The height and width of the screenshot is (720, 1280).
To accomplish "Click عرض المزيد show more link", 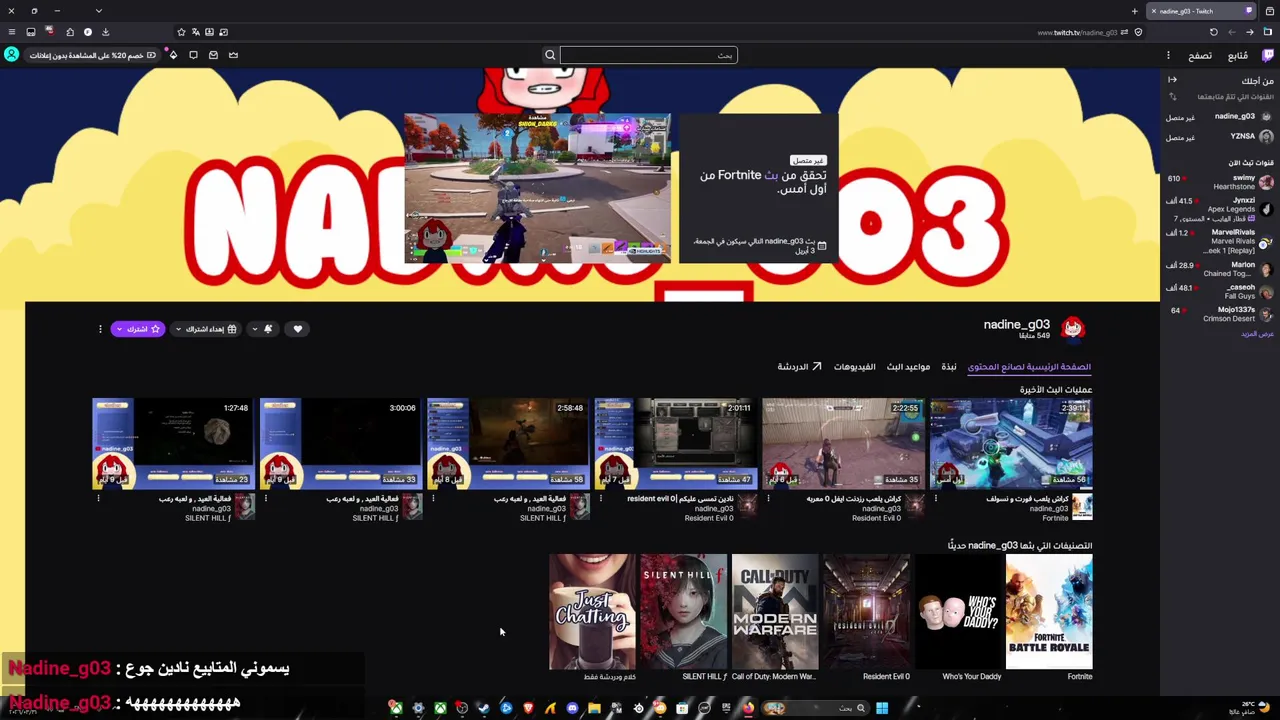I will tap(1257, 333).
